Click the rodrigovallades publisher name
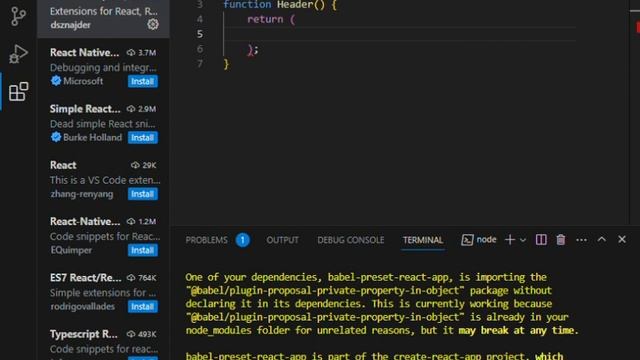 (83, 307)
